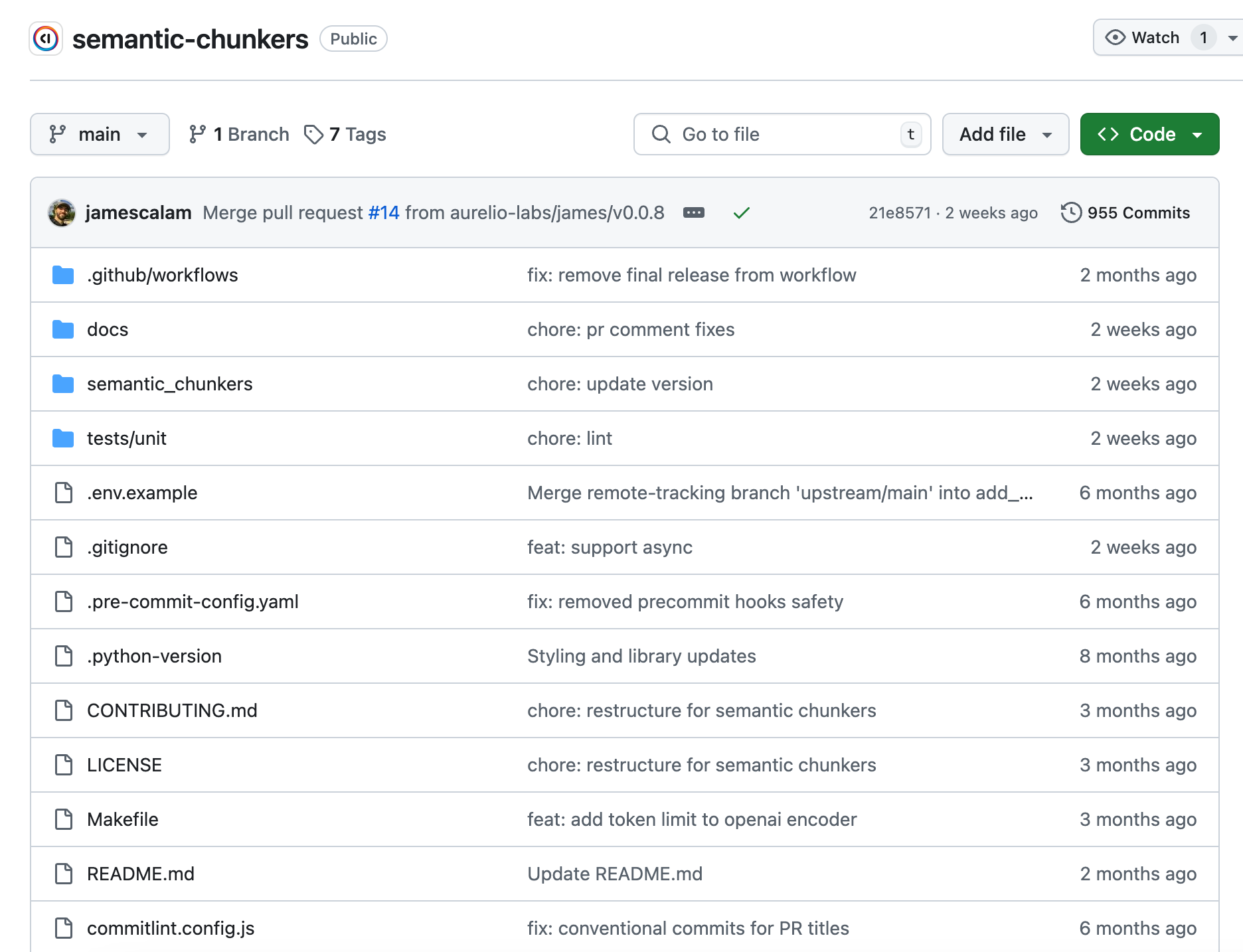Click the folder icon beside docs

click(63, 329)
